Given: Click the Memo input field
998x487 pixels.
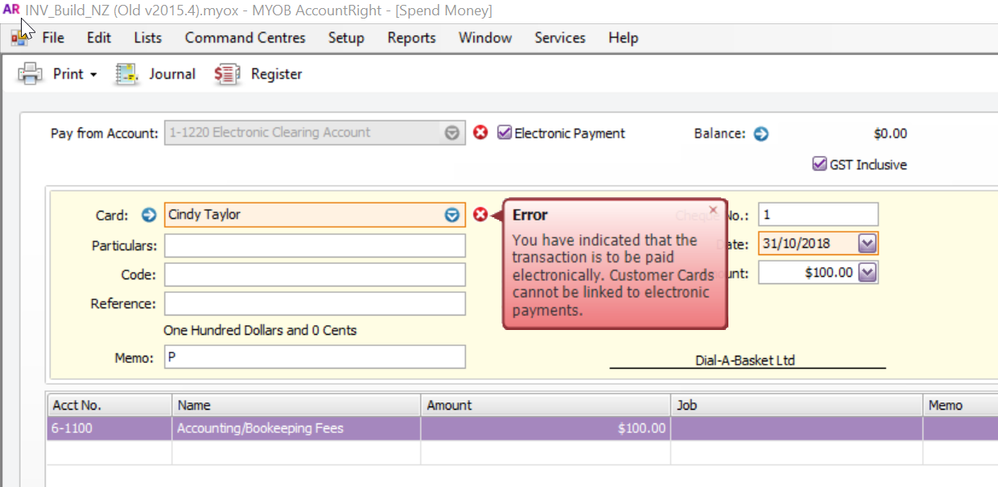Looking at the screenshot, I should click(x=315, y=357).
